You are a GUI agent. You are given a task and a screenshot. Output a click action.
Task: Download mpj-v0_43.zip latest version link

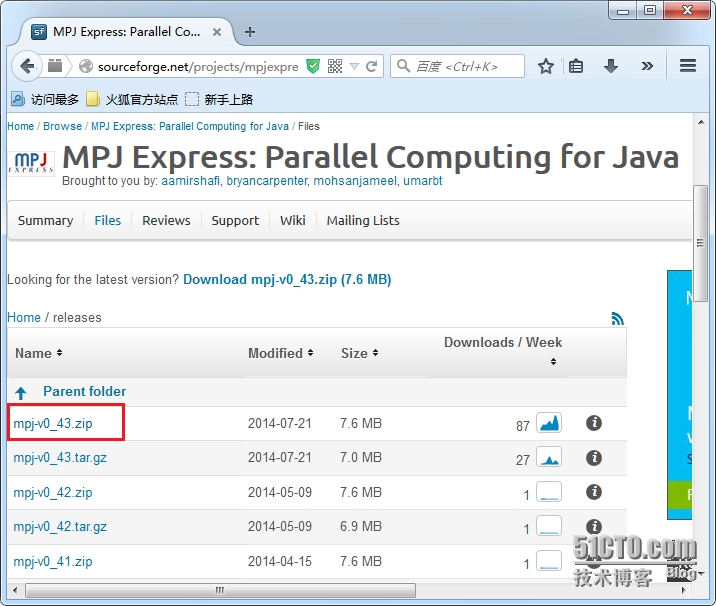tap(287, 279)
